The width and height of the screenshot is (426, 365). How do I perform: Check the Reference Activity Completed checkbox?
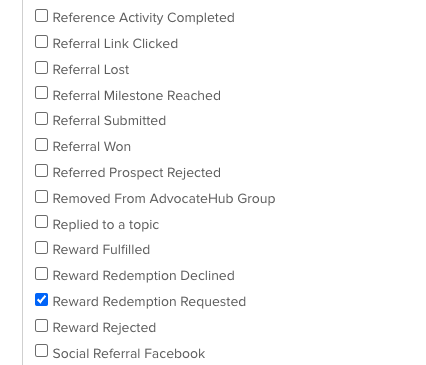(x=41, y=16)
